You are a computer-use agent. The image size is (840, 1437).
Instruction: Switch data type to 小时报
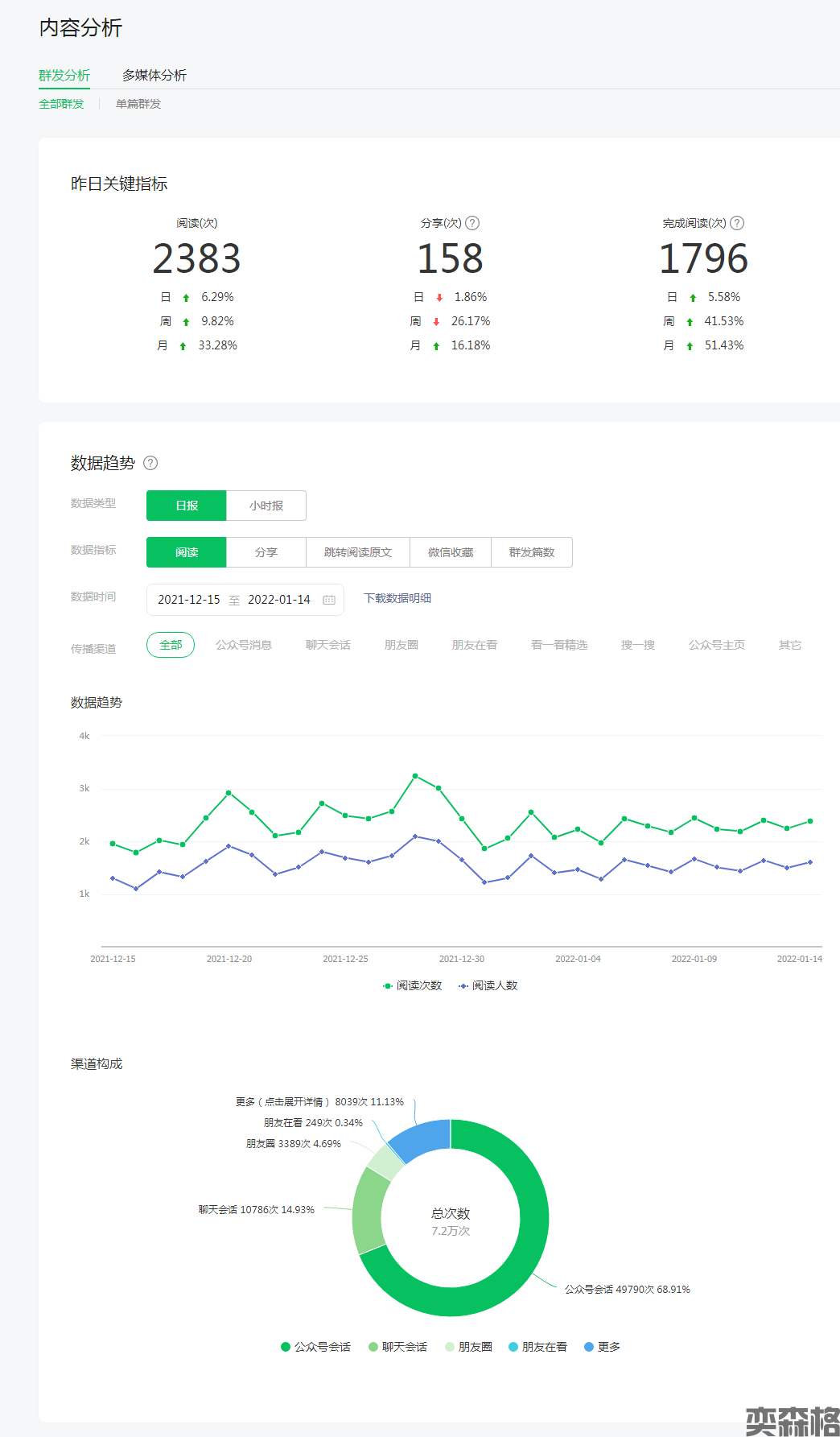tap(266, 506)
